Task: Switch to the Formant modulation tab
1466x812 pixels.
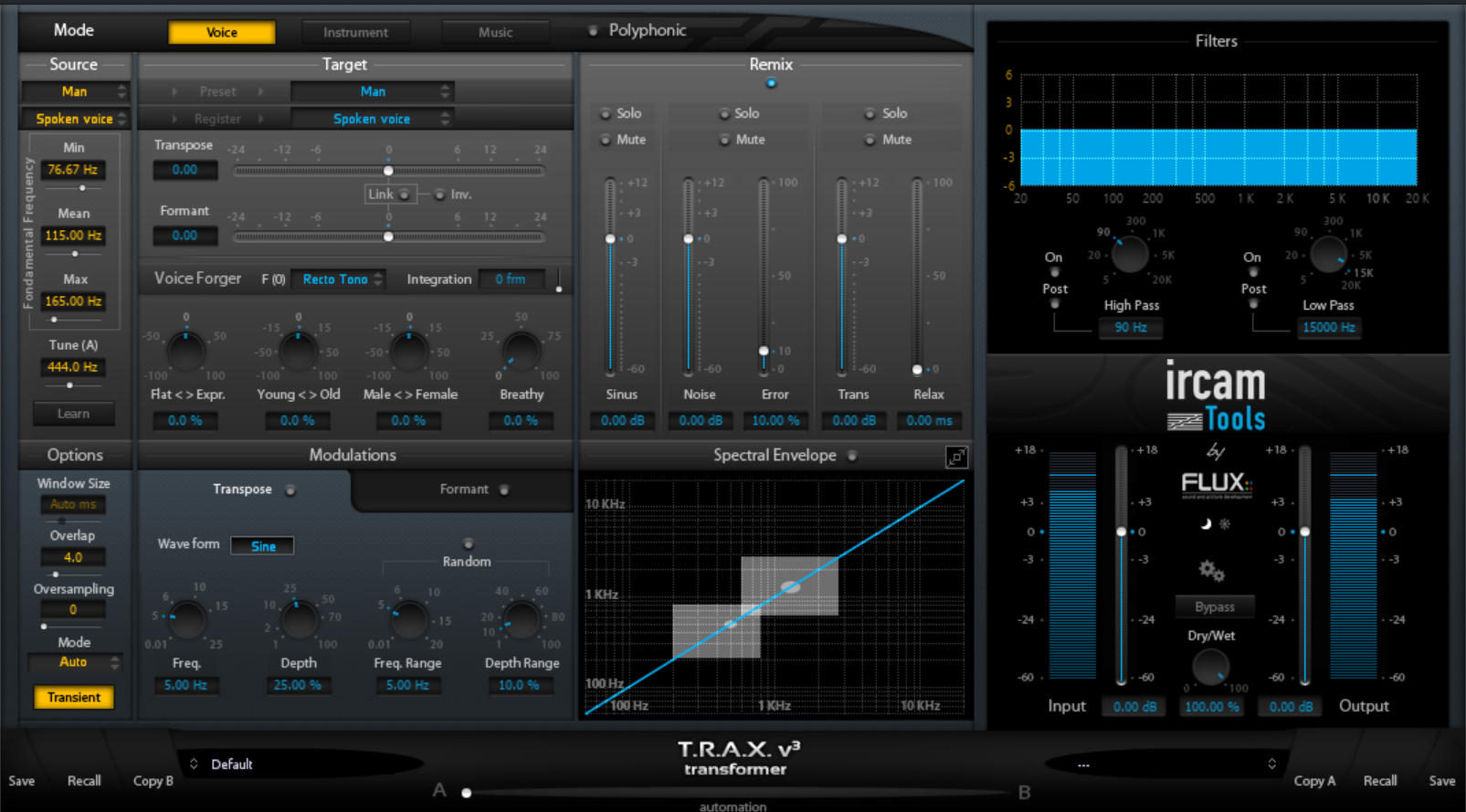Action: pyautogui.click(x=464, y=490)
